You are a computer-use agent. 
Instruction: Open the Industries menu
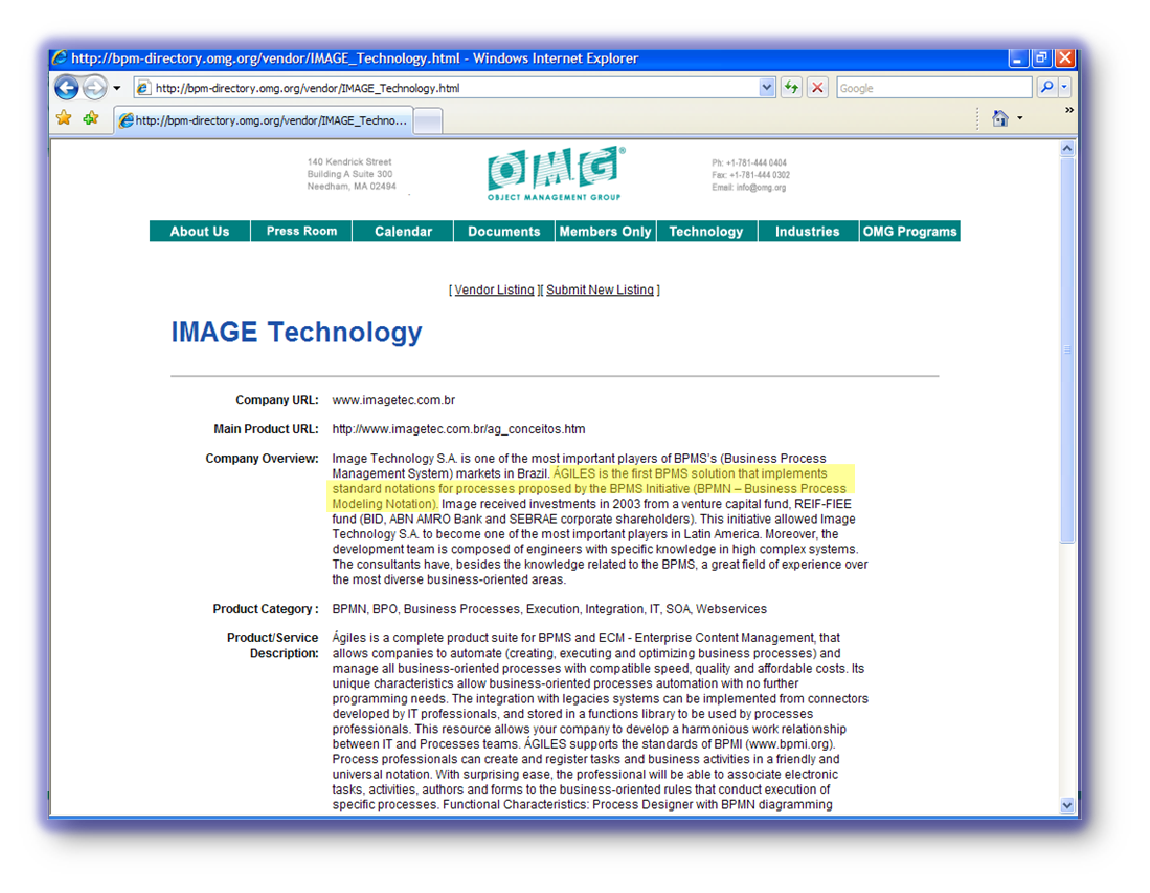[x=807, y=231]
